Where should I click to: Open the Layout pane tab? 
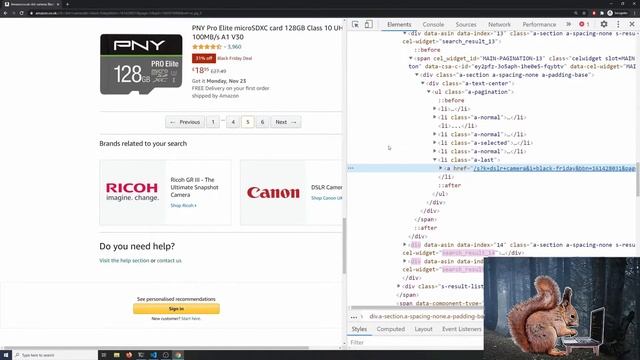click(x=423, y=329)
